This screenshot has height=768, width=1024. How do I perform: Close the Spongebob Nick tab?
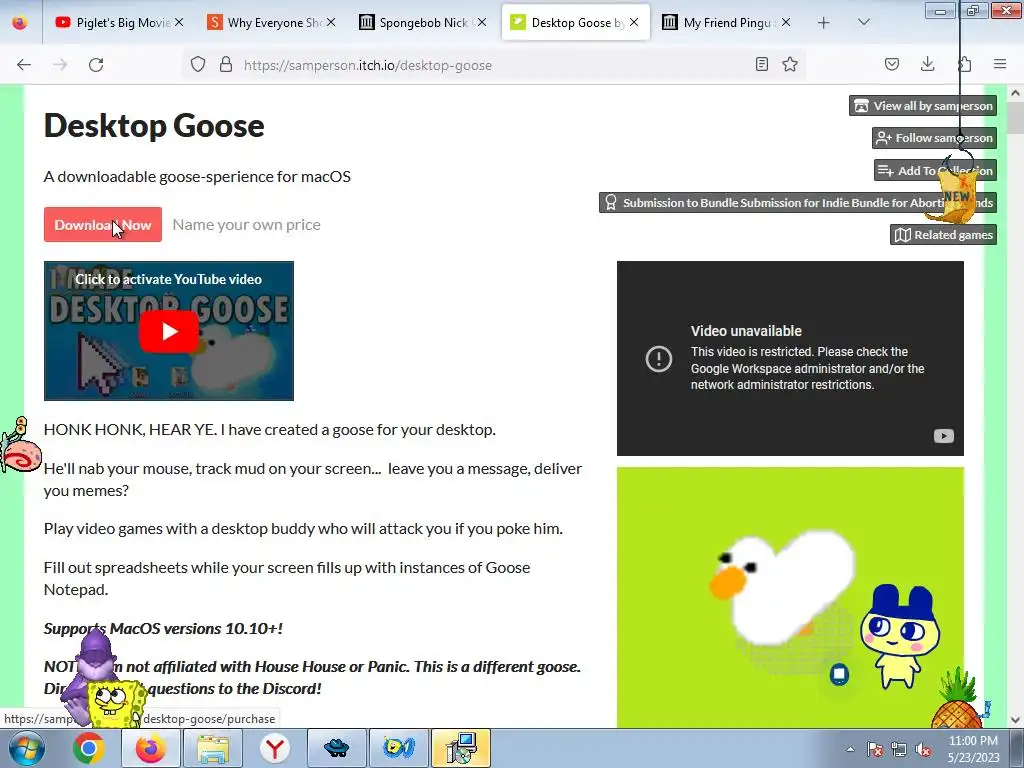tap(482, 22)
